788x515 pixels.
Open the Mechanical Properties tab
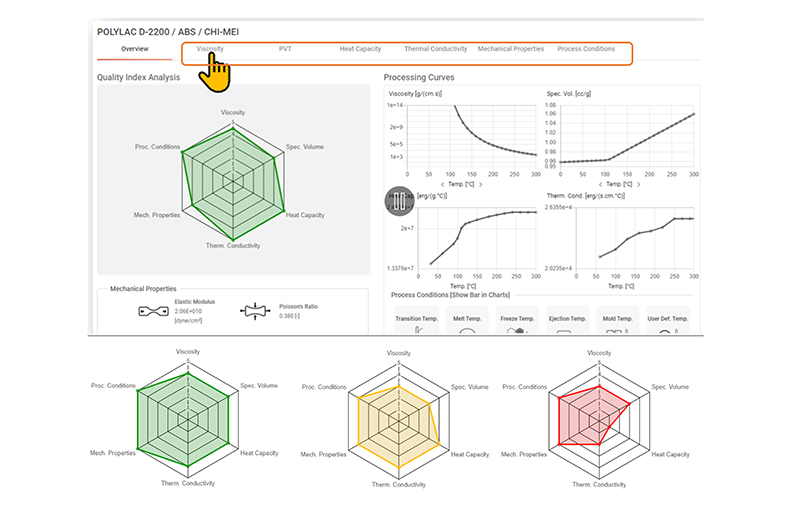[x=511, y=49]
